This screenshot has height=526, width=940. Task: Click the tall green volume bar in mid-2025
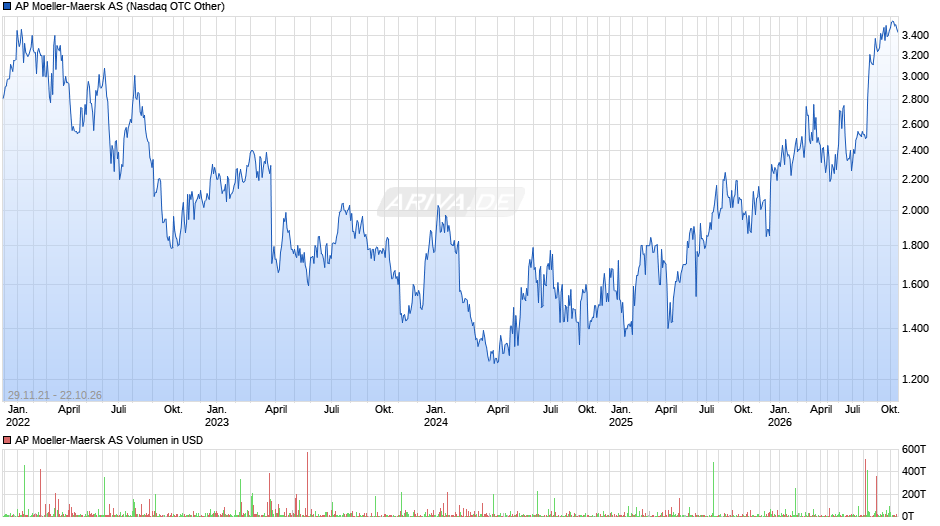[713, 489]
